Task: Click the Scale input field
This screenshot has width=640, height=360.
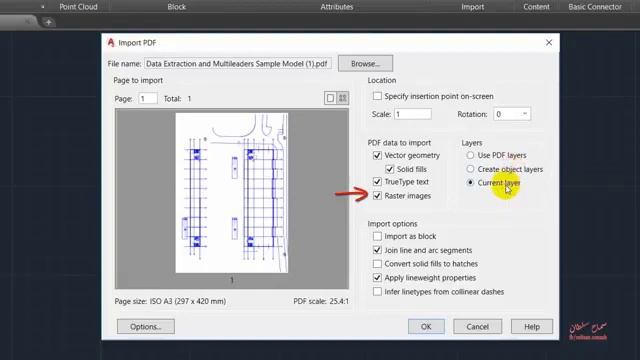Action: pos(413,114)
